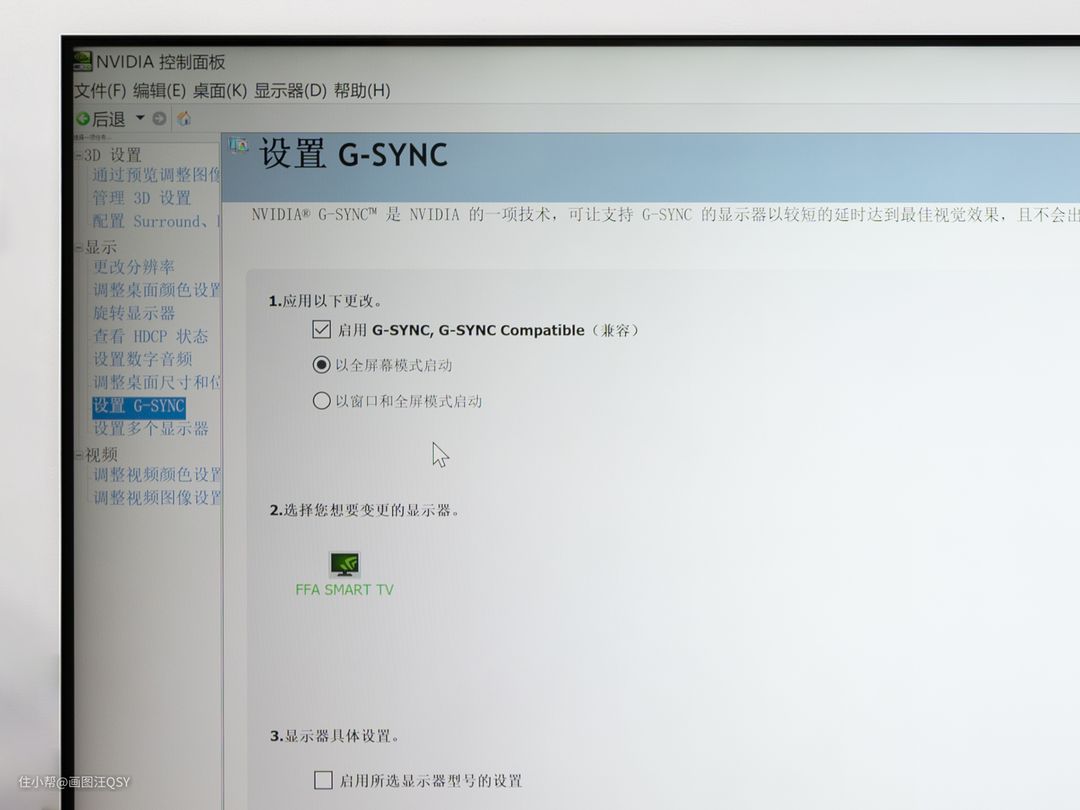This screenshot has height=810, width=1080.
Task: Click the 视频 category label
Action: click(101, 455)
